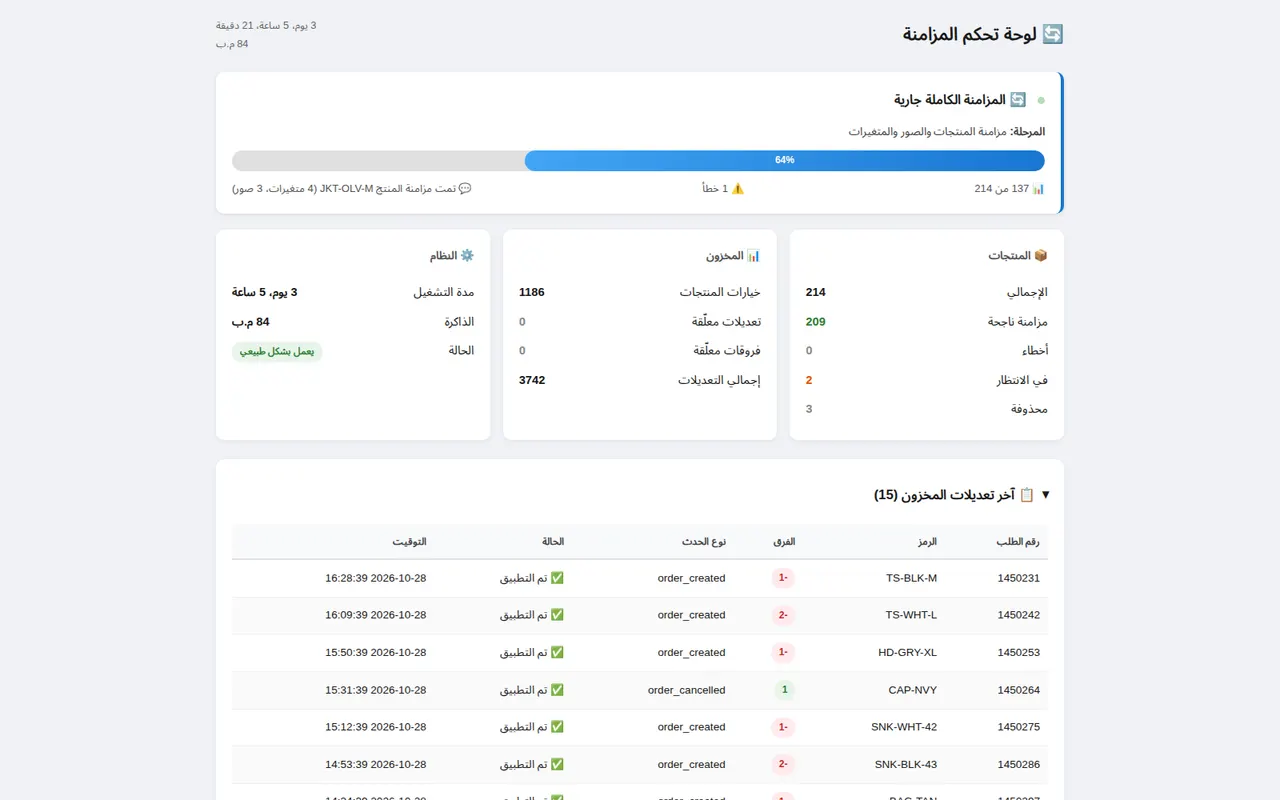The height and width of the screenshot is (800, 1280).
Task: Click the clipboard icon beside آخر تعديلات المخزون
Action: [1026, 495]
